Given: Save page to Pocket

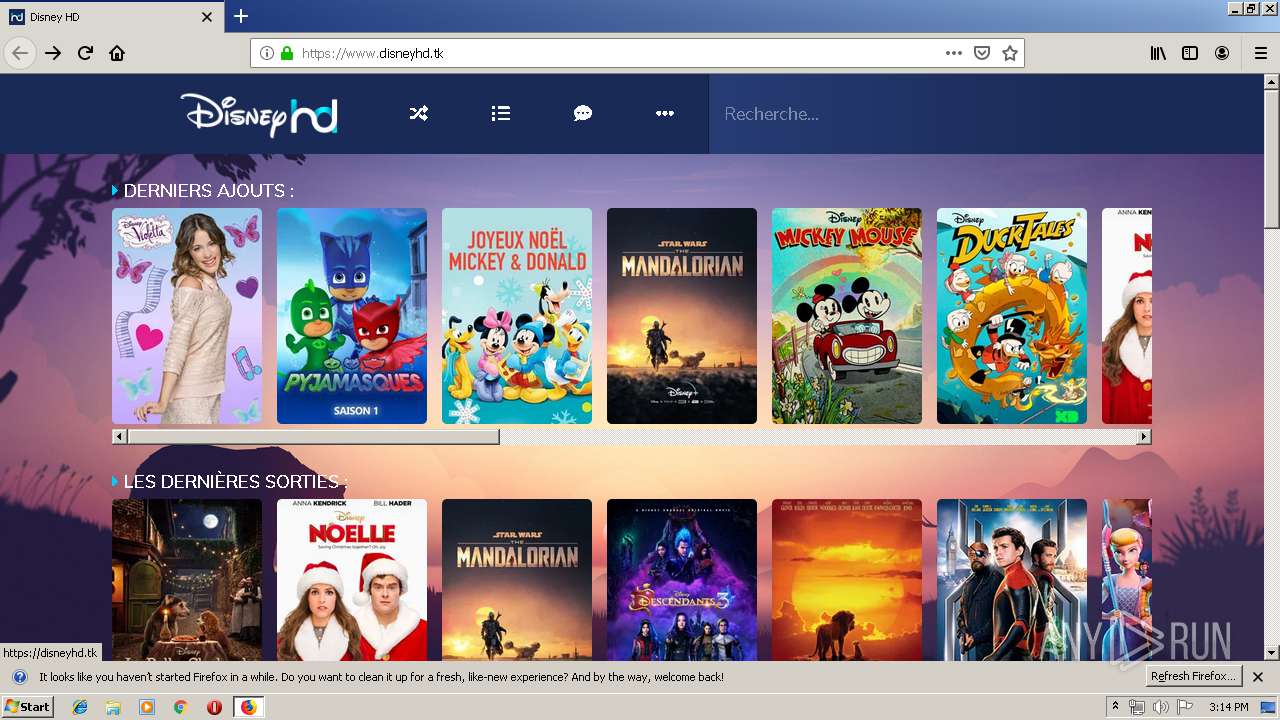Looking at the screenshot, I should tap(982, 53).
